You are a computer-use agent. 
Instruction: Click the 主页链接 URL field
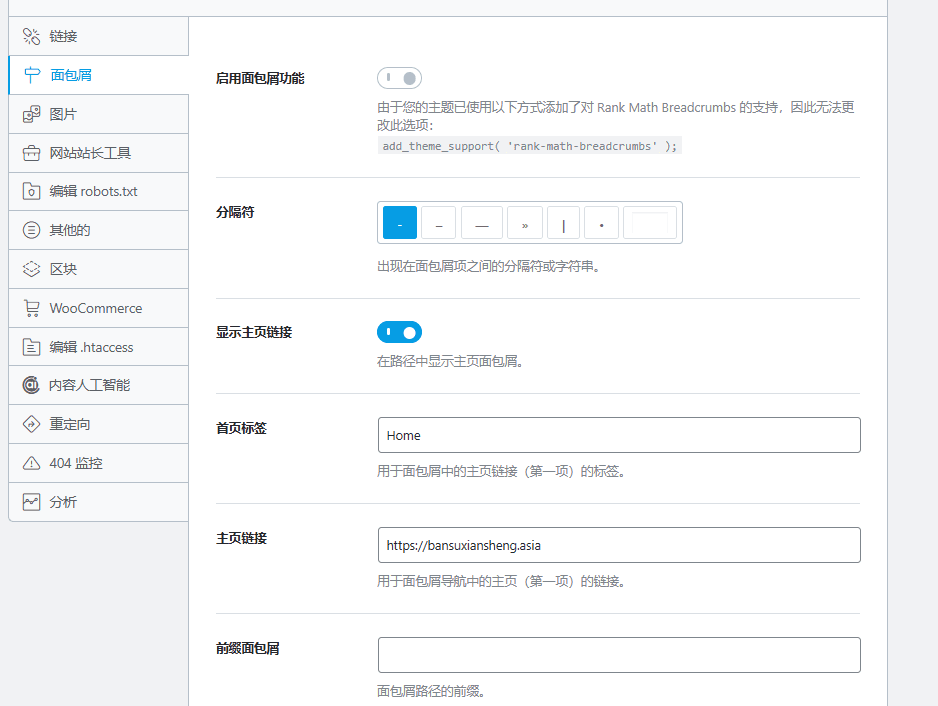[x=619, y=545]
